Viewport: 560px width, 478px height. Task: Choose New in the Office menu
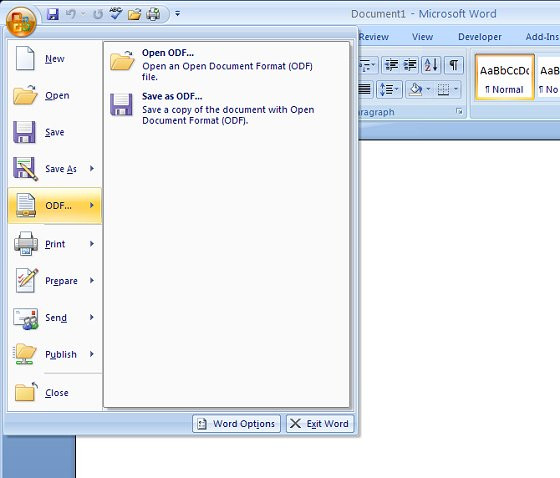click(55, 59)
